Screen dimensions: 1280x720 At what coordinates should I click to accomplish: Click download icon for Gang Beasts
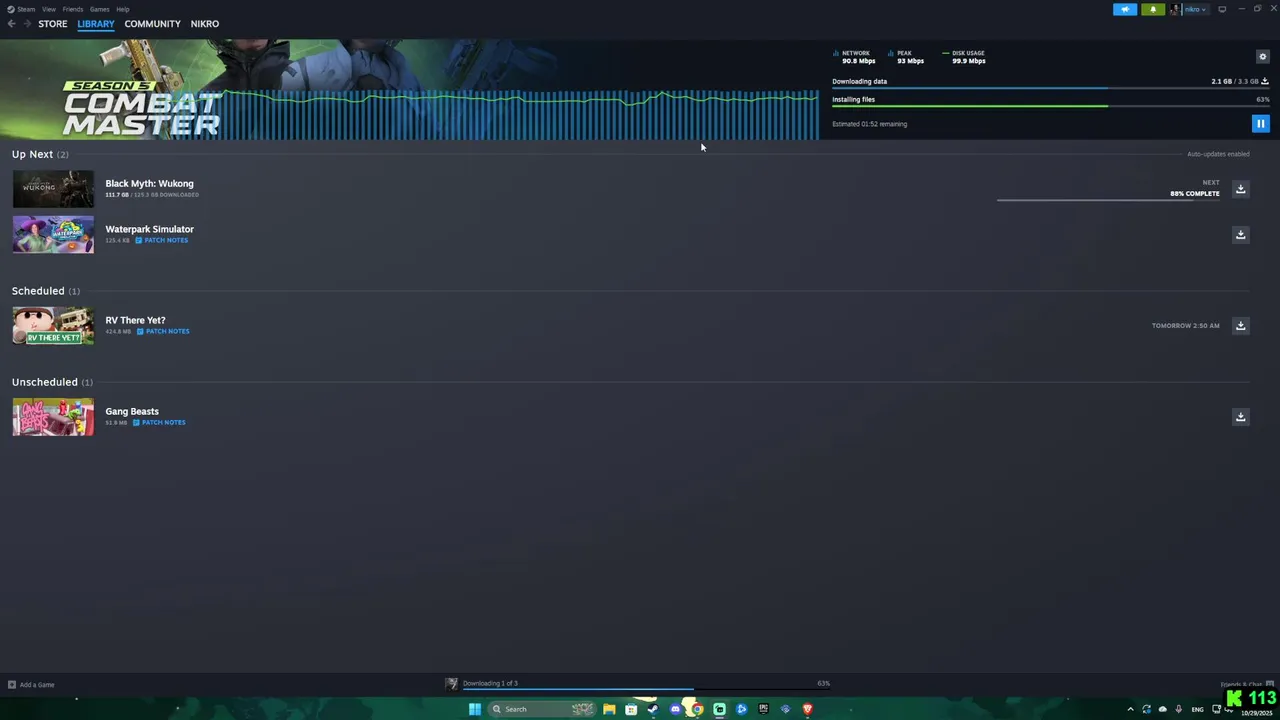tap(1240, 417)
